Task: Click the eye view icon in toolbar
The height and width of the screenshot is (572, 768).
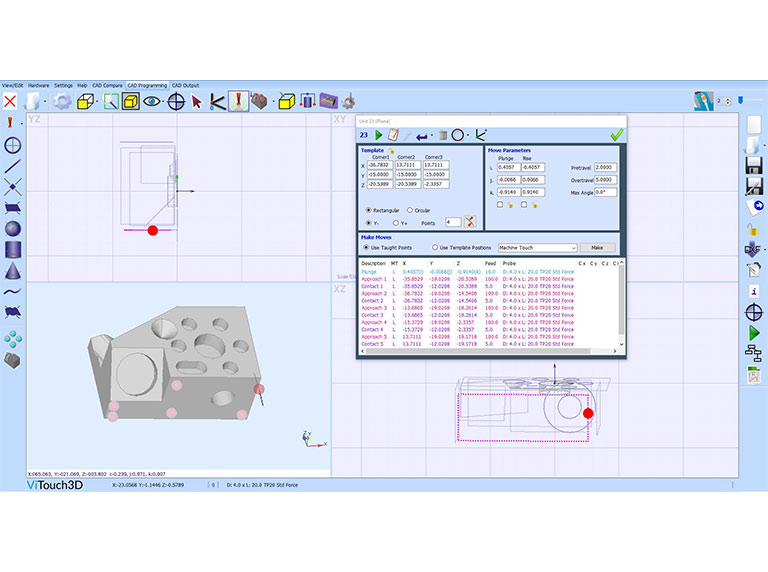Action: [x=152, y=101]
